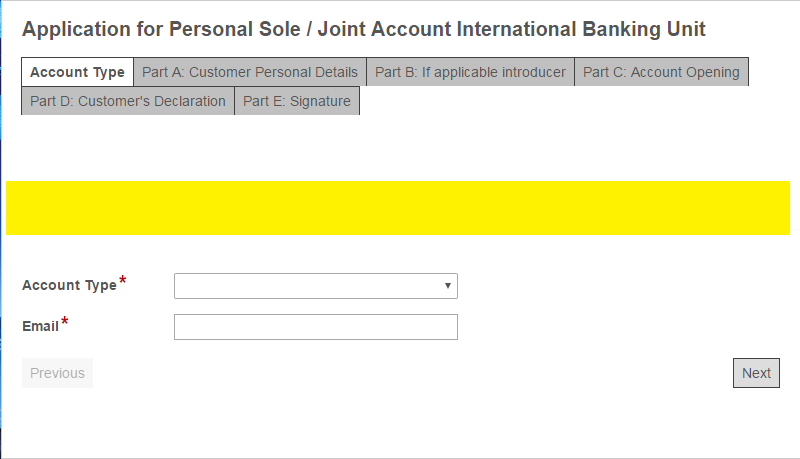
Task: Click the blue strip on the left window edge
Action: pos(1,300)
